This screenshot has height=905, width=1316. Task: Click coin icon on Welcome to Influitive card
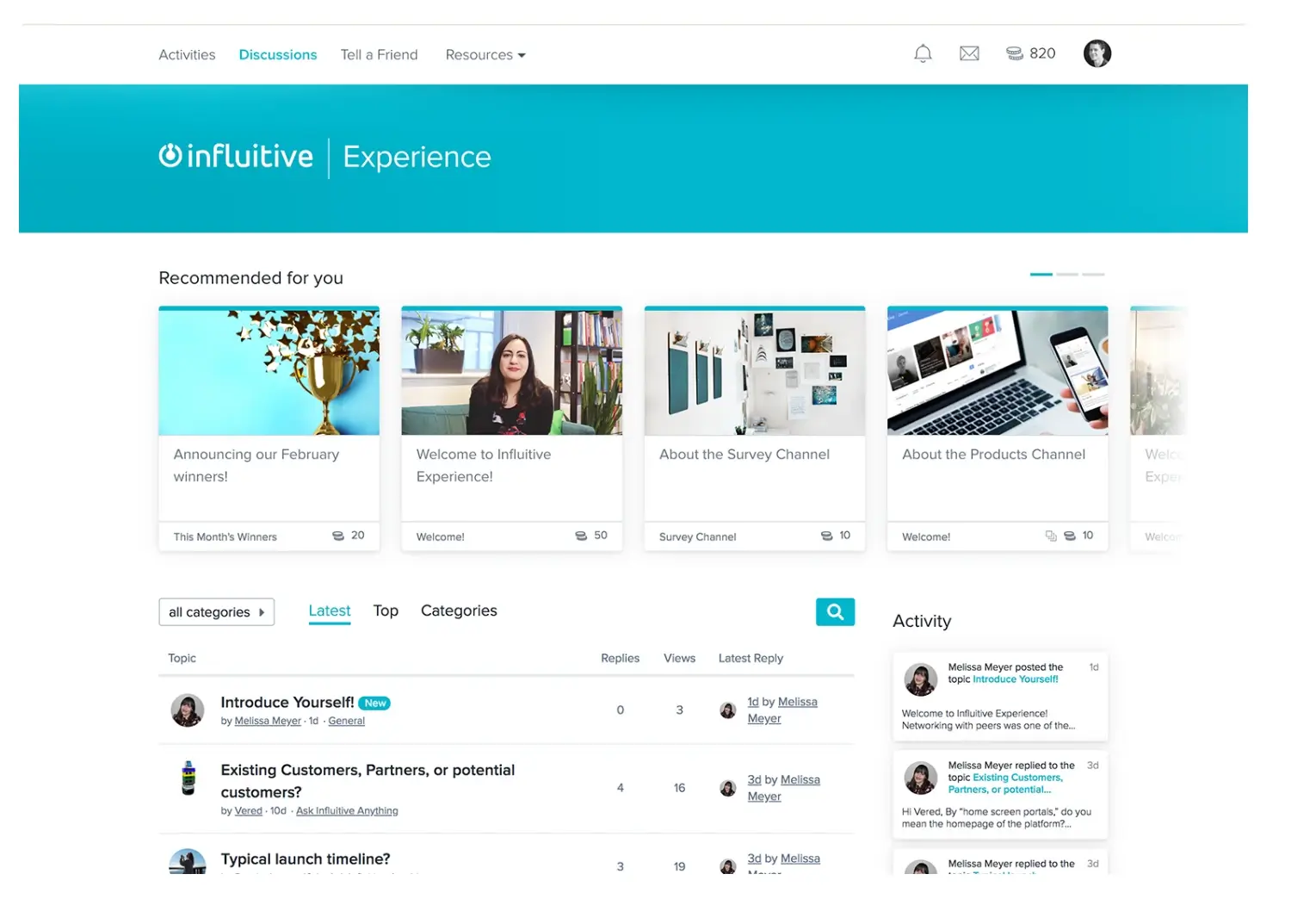(581, 536)
